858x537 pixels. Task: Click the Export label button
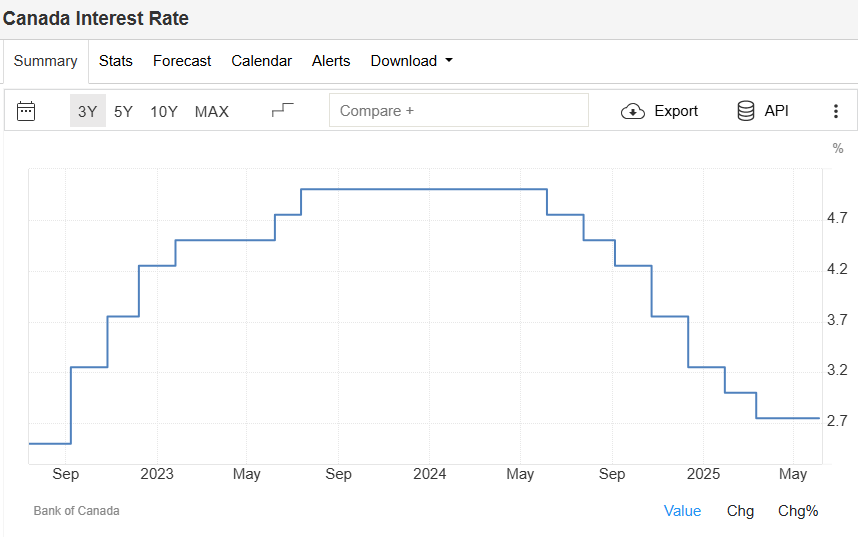pyautogui.click(x=676, y=111)
